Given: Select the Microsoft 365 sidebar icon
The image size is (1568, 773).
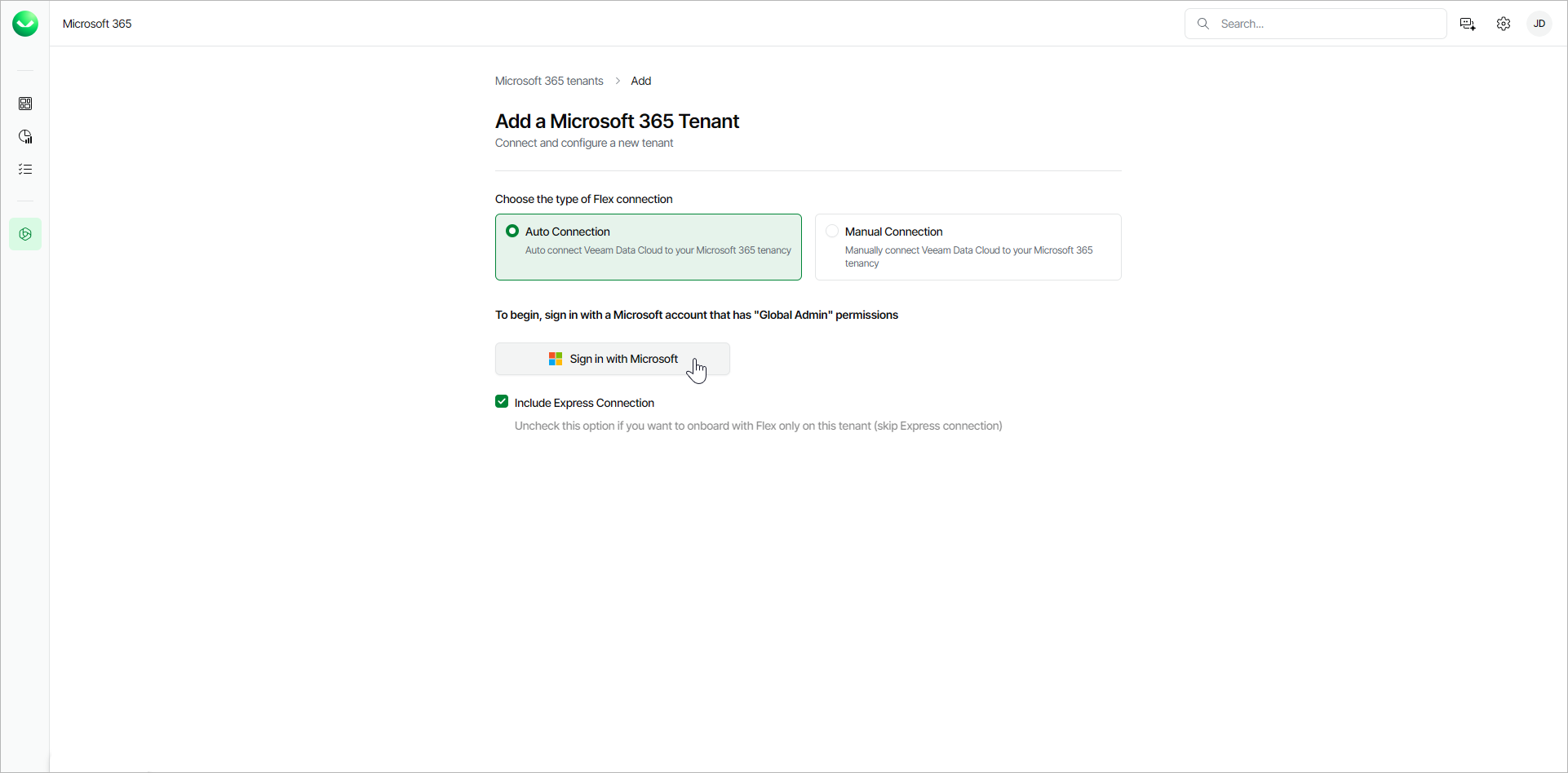Looking at the screenshot, I should coord(25,234).
